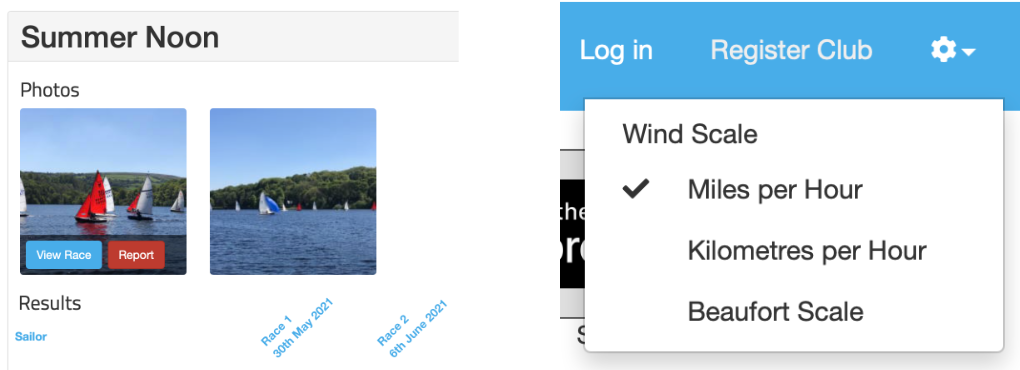The image size is (1020, 370).
Task: Collapse the settings dropdown caret arrow
Action: 968,51
